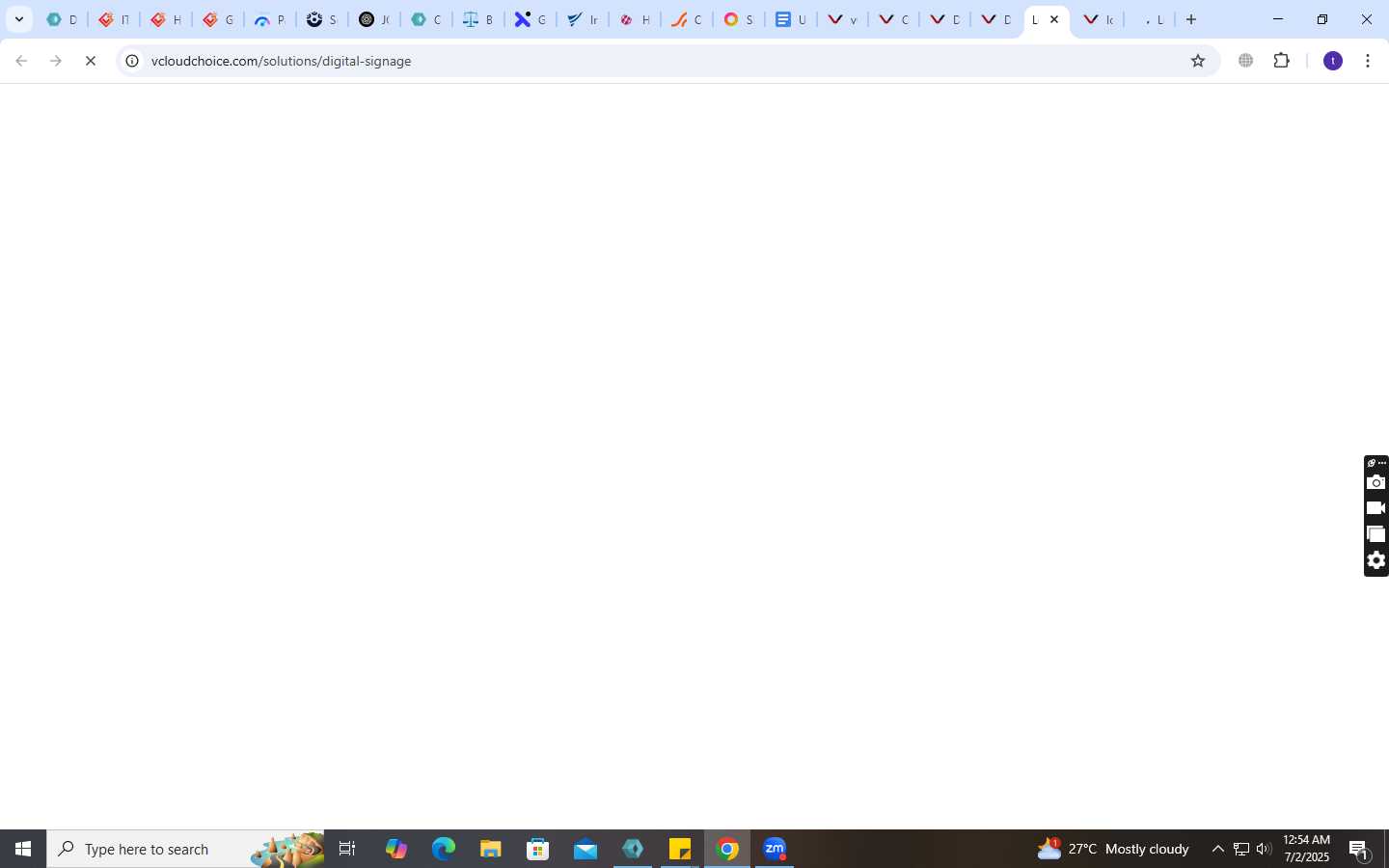Start recording with the video camera icon
Screen dimensions: 1389x868
coord(1376,508)
